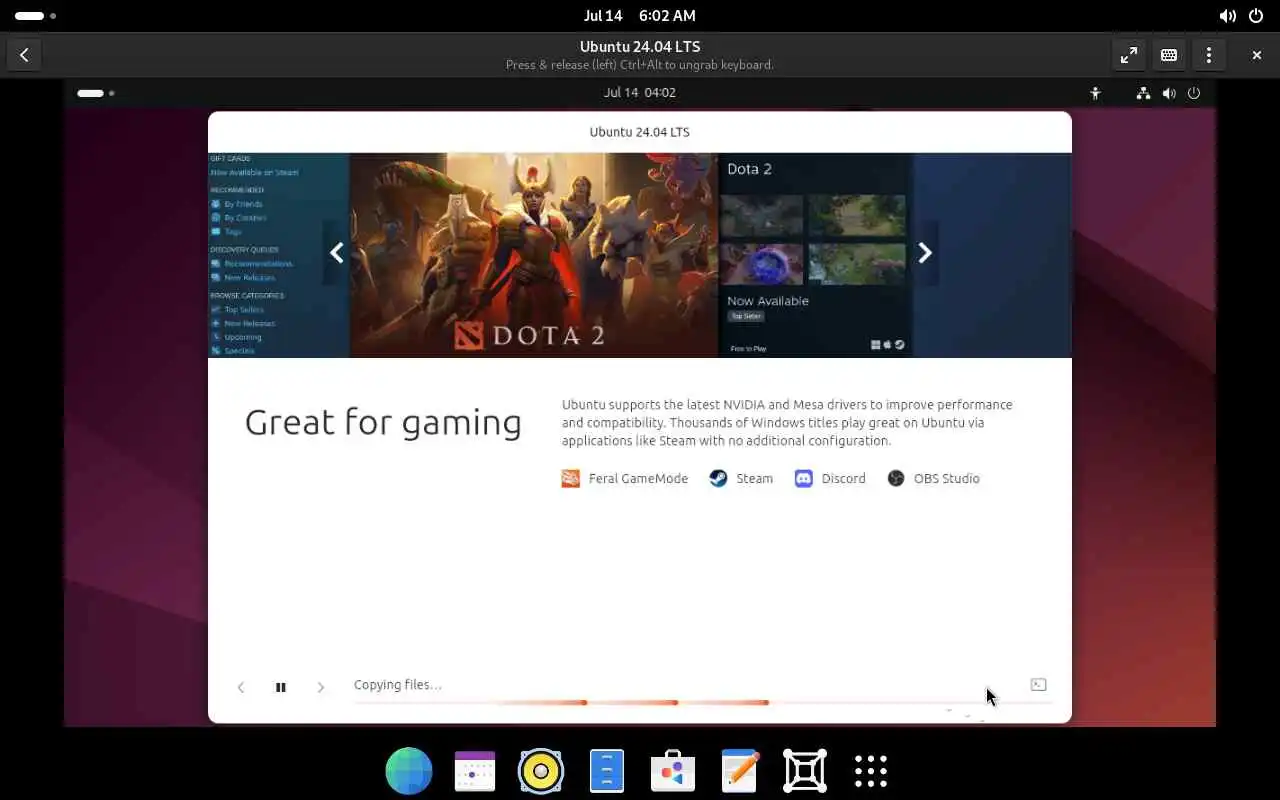Open guest accessibility menu icon
The width and height of the screenshot is (1280, 800).
pos(1095,93)
